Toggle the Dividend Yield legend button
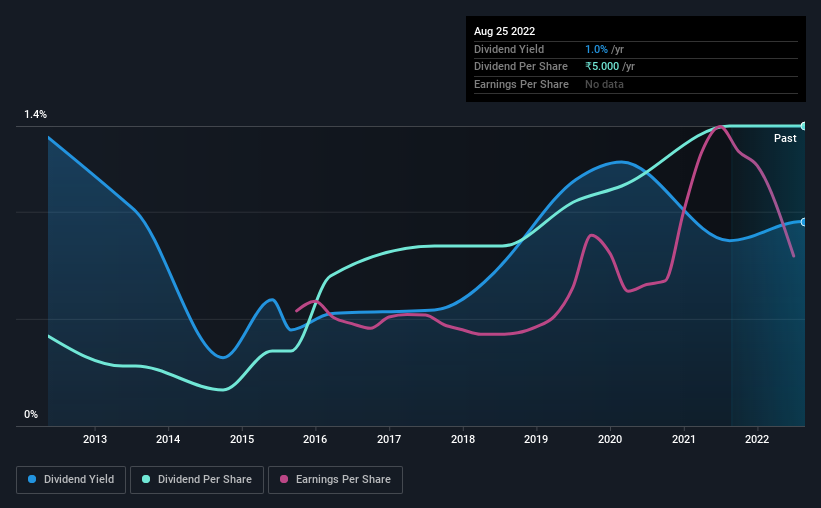821x508 pixels. [71, 480]
